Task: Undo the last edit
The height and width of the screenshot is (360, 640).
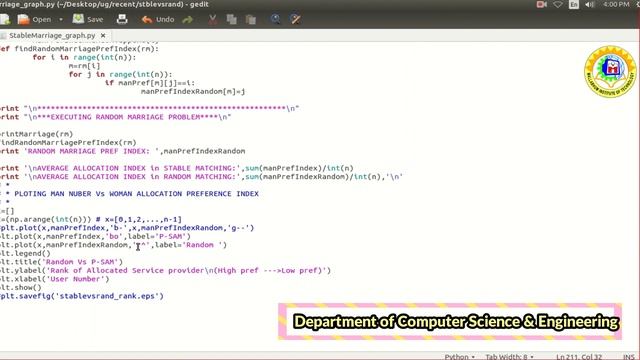Action: (158, 19)
